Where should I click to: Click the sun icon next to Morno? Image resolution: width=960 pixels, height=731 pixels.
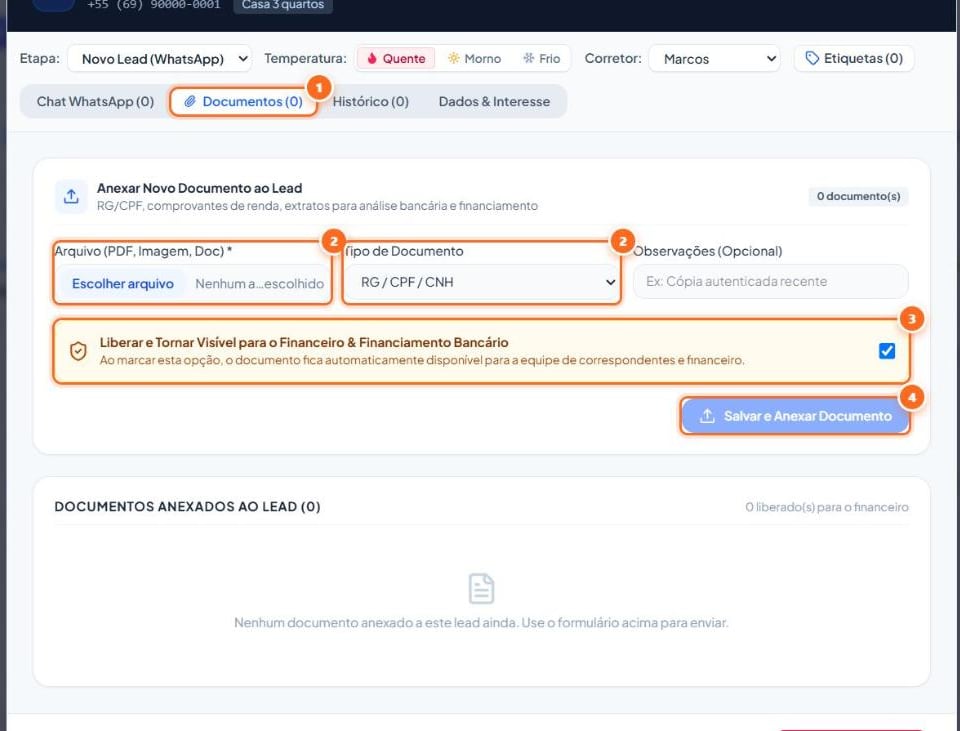pyautogui.click(x=454, y=58)
